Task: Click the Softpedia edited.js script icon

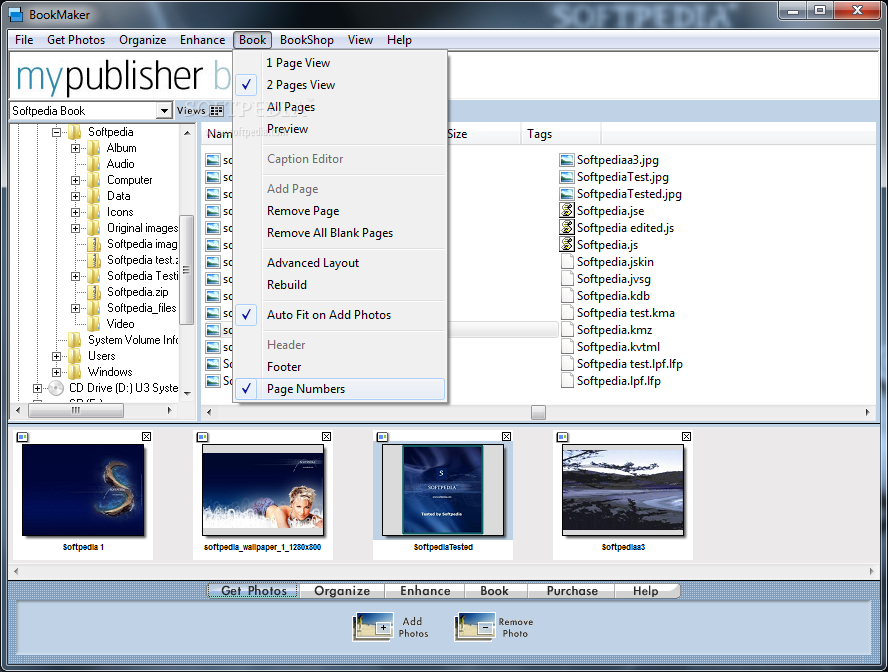Action: click(566, 228)
